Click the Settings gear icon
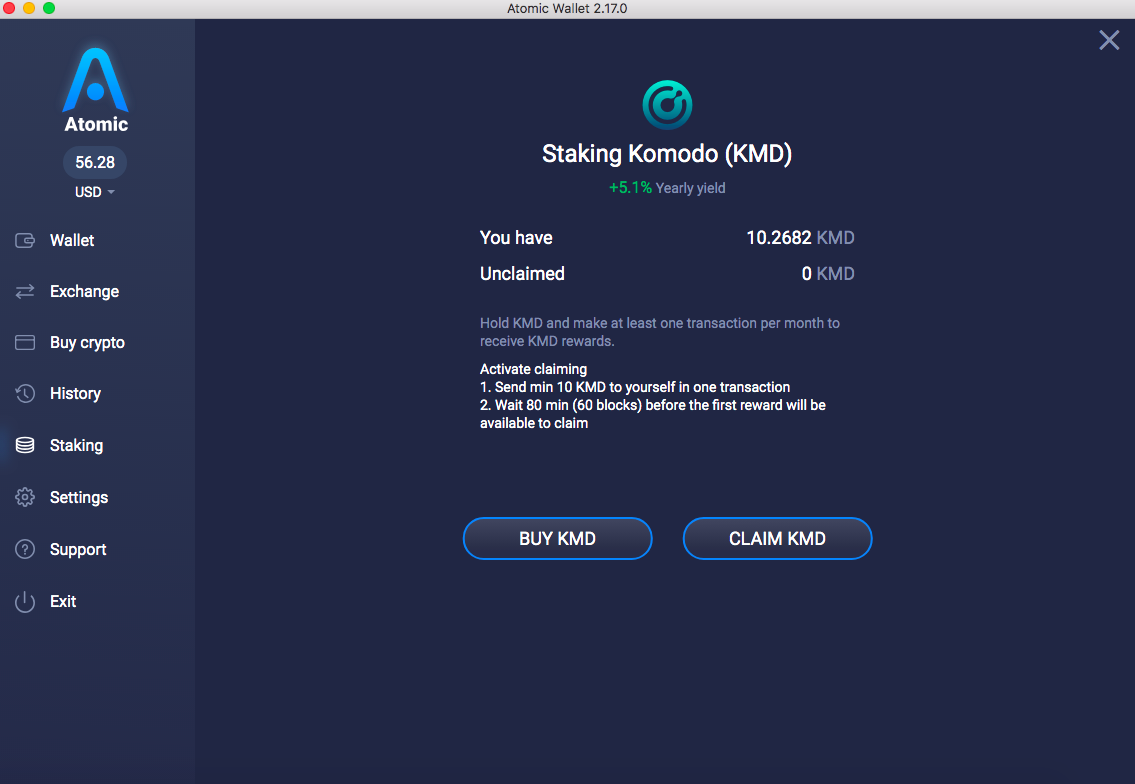The image size is (1135, 784). pos(25,497)
